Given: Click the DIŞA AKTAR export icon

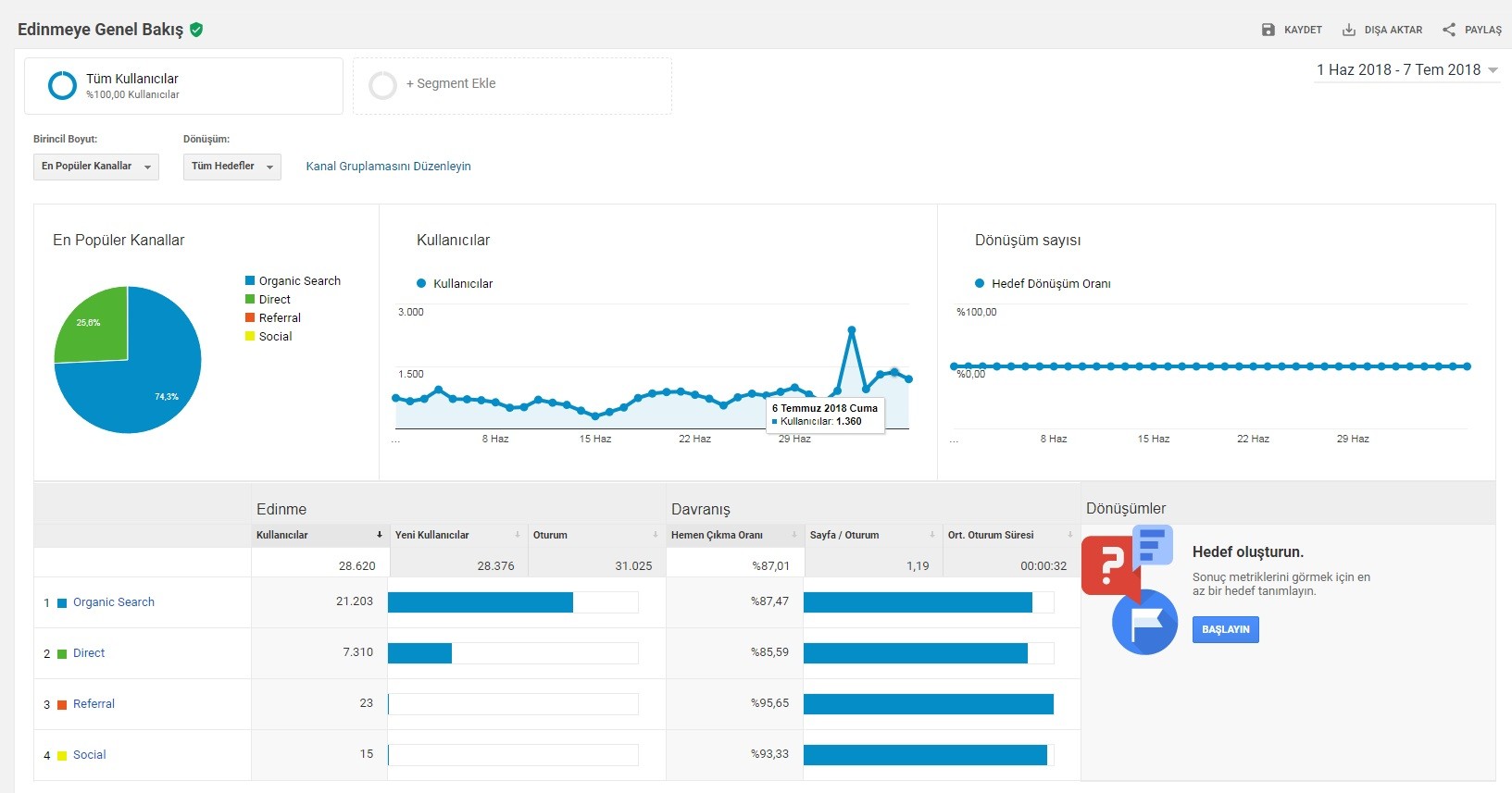Looking at the screenshot, I should pos(1349,30).
